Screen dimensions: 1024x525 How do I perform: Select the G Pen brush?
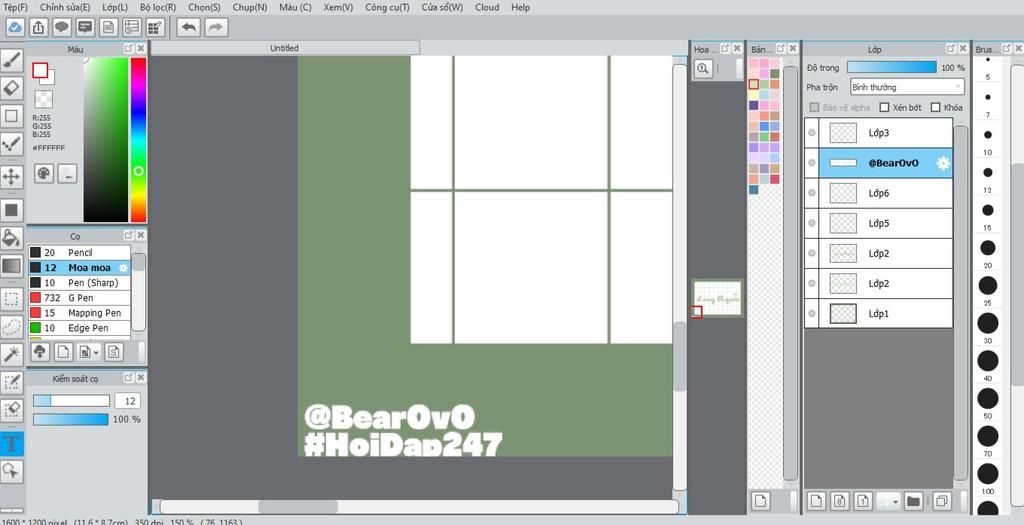pos(80,298)
